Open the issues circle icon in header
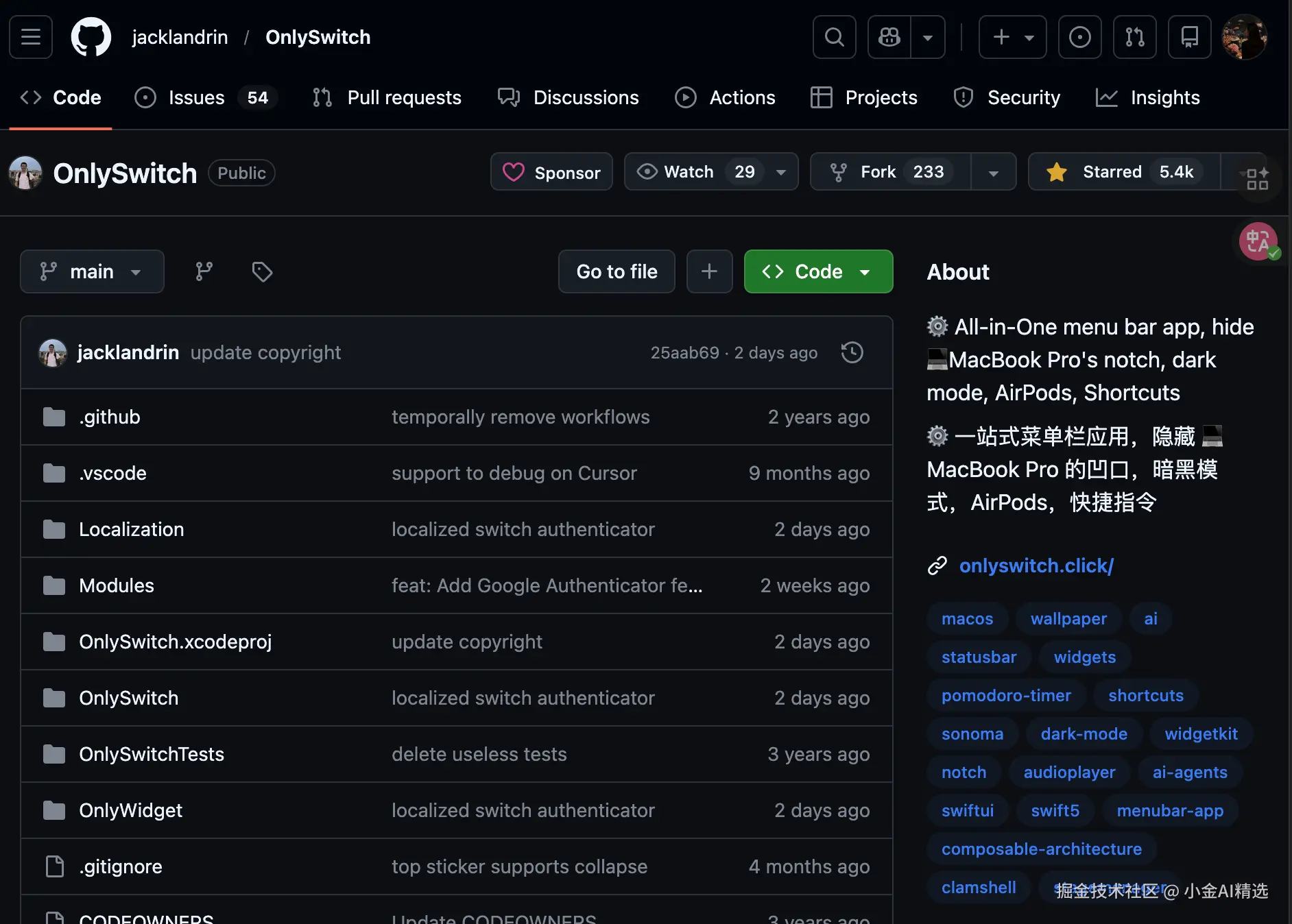 (x=1080, y=37)
